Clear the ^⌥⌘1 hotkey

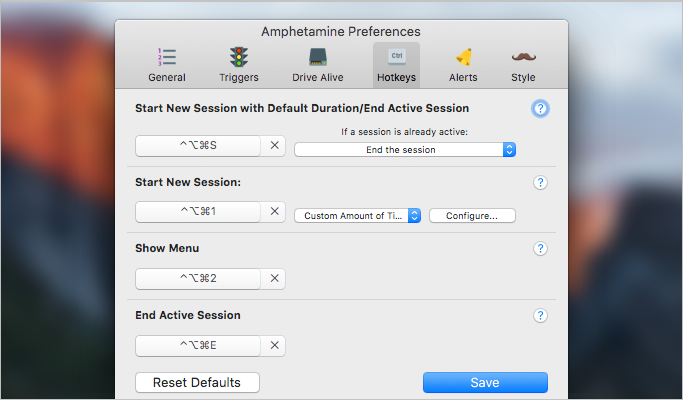pyautogui.click(x=274, y=211)
